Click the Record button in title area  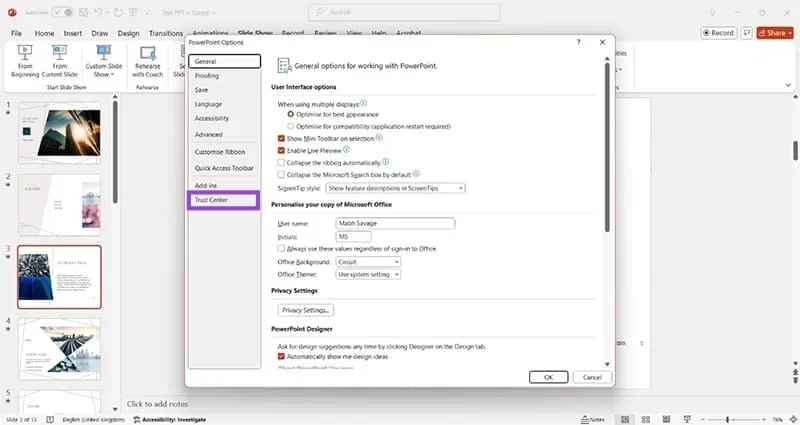click(718, 32)
